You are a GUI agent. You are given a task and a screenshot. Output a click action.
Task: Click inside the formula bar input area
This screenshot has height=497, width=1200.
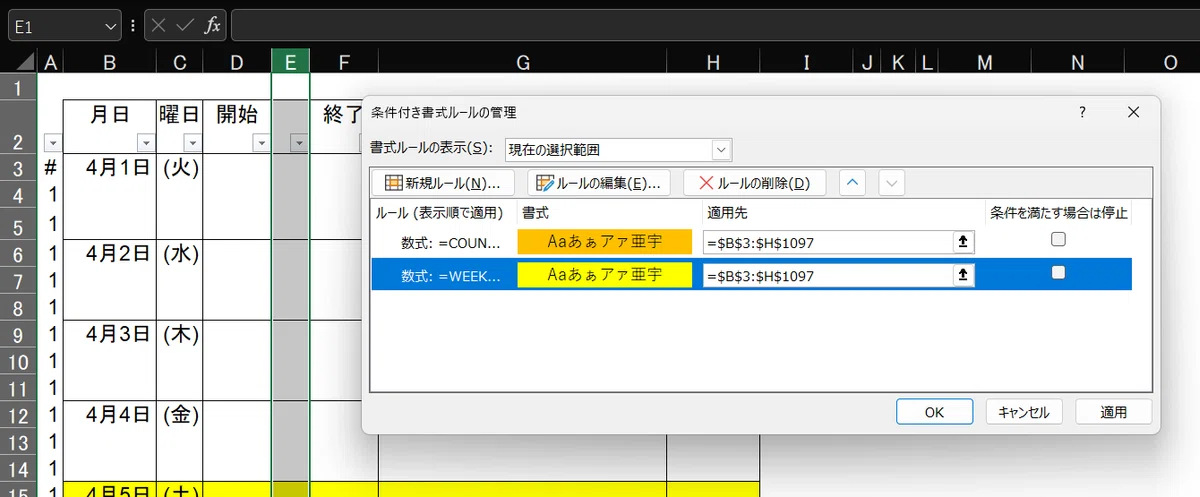point(713,26)
